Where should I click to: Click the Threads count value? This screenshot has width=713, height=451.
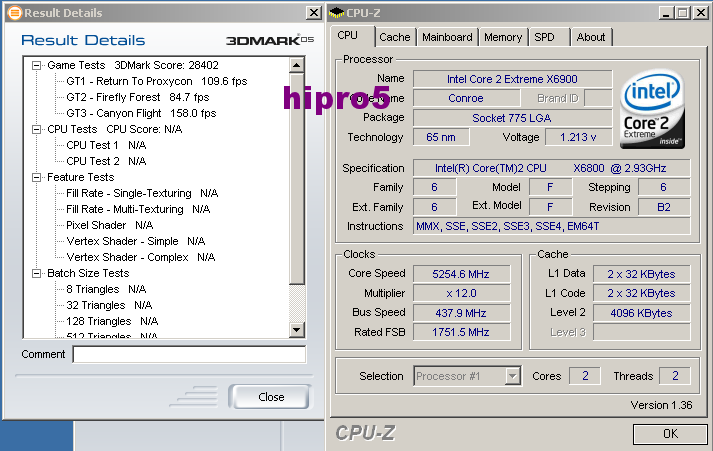(675, 376)
